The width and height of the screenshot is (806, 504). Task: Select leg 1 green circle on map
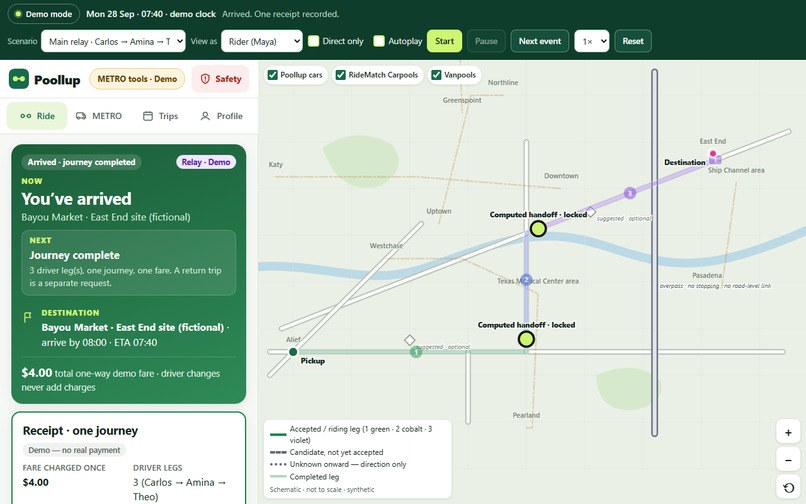tap(416, 352)
